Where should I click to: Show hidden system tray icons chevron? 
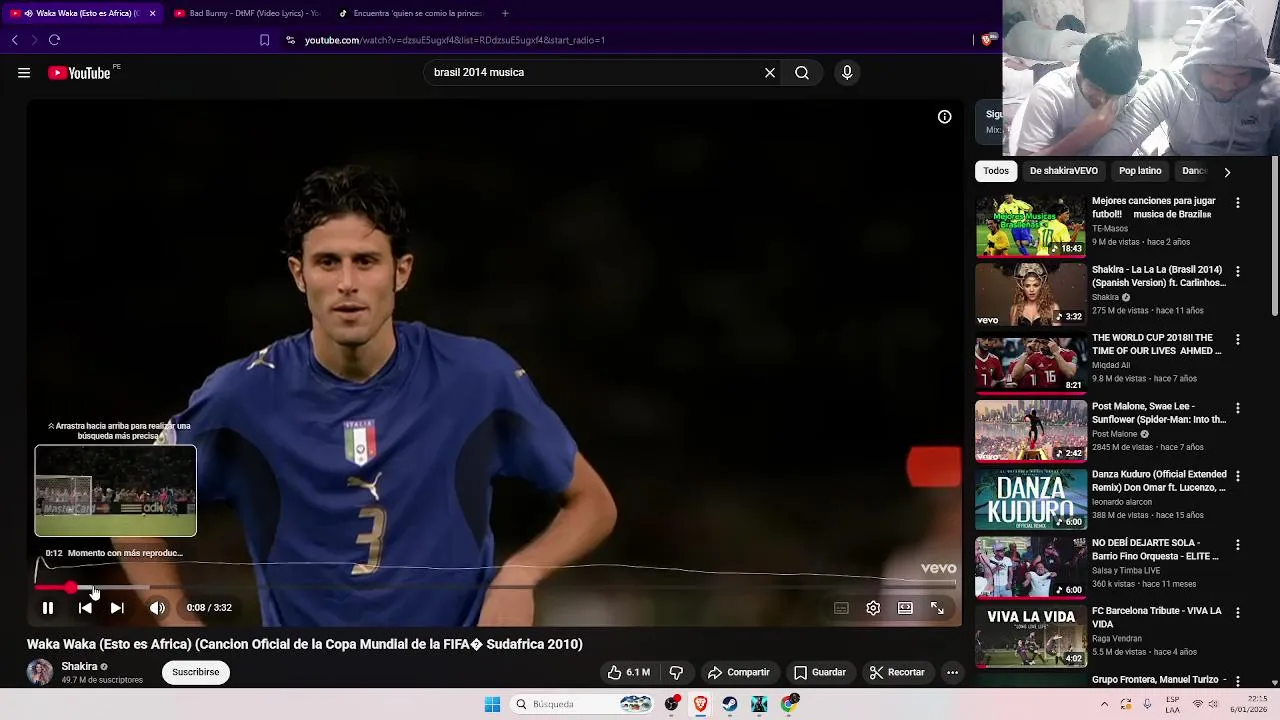point(1104,704)
